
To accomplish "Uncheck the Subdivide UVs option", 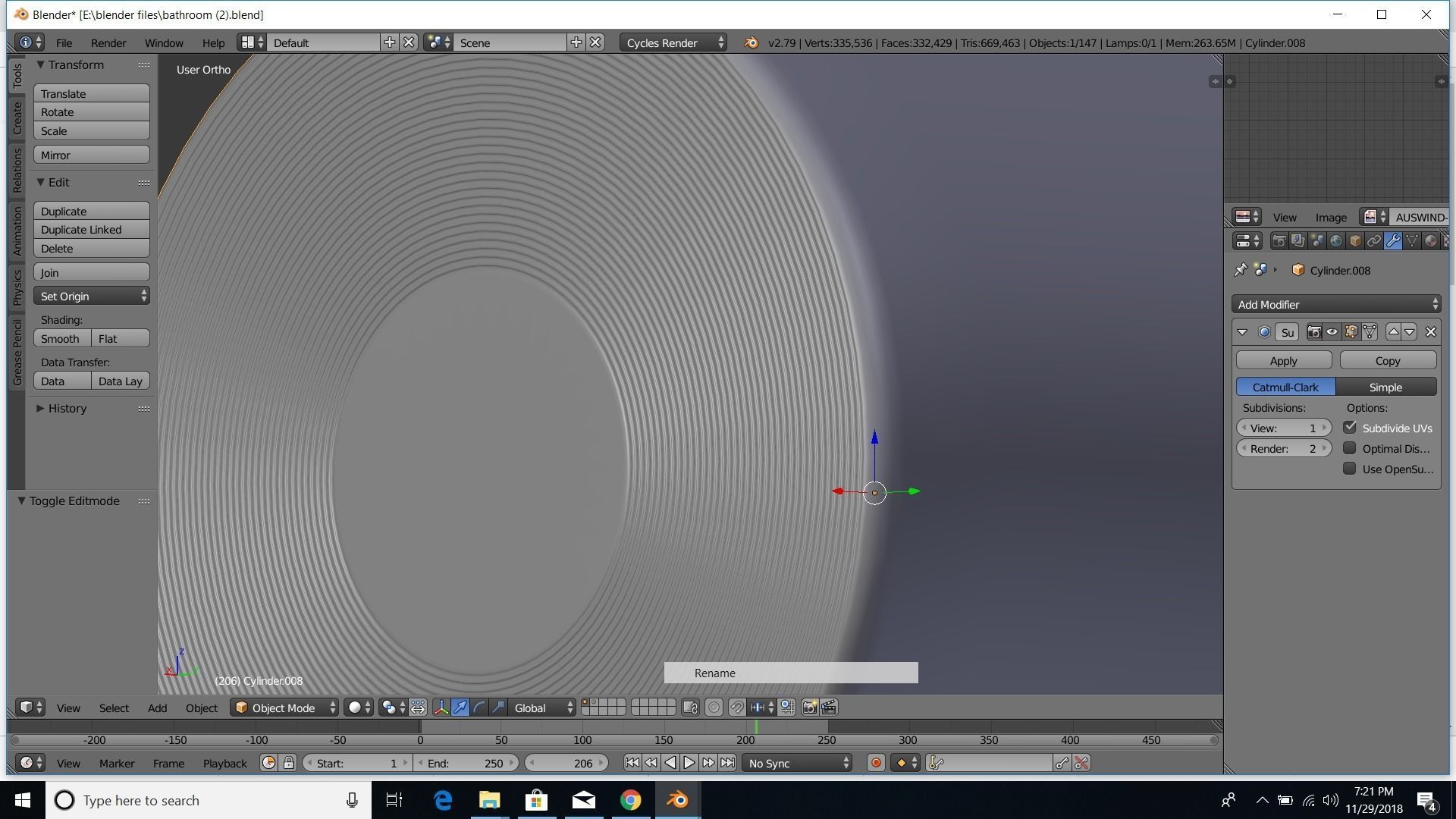I will [x=1350, y=428].
